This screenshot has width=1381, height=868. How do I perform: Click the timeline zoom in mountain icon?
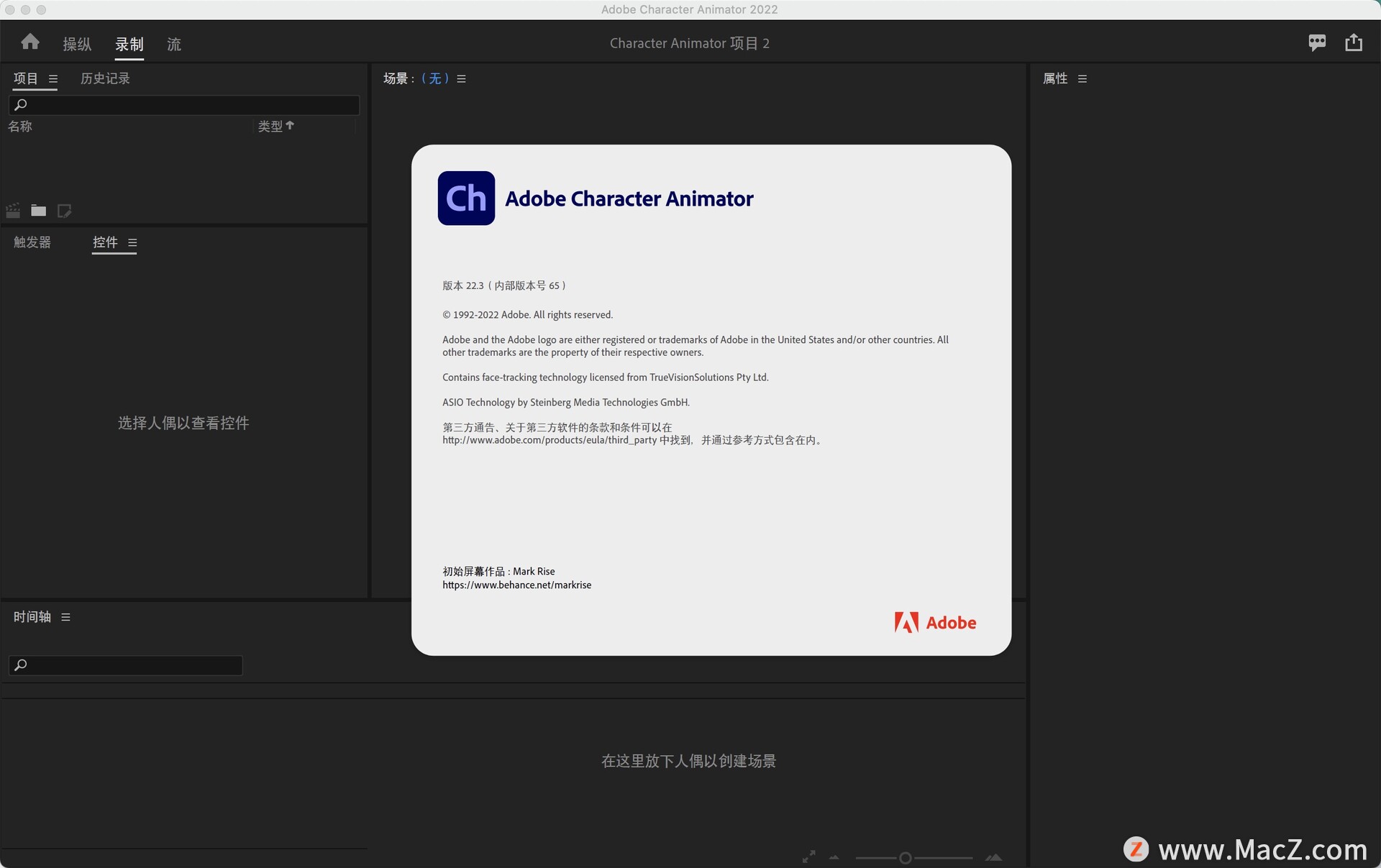[994, 857]
